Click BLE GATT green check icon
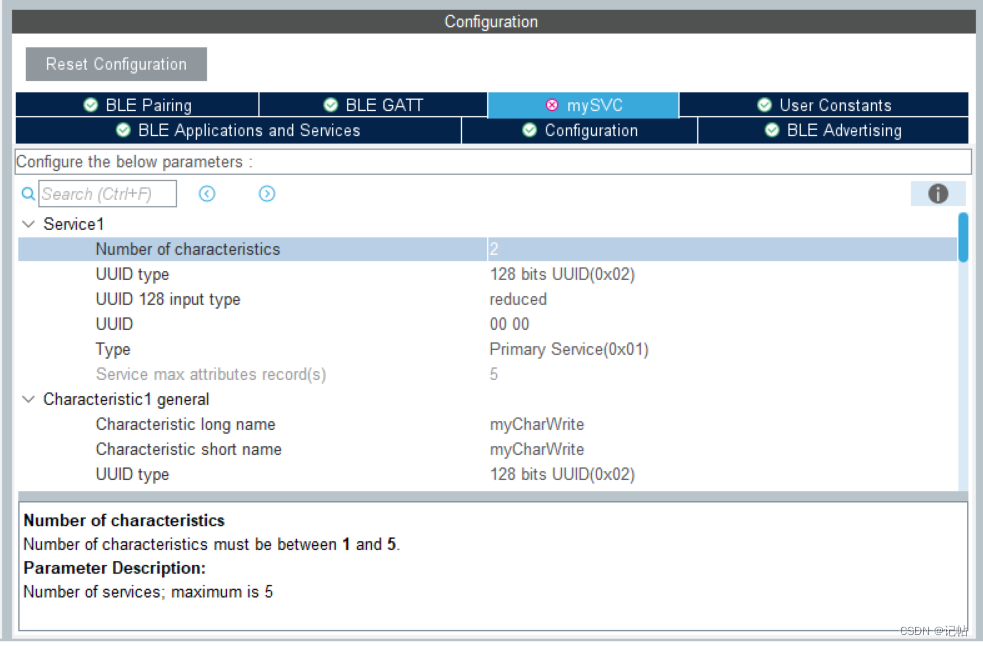The width and height of the screenshot is (983, 646). point(330,105)
